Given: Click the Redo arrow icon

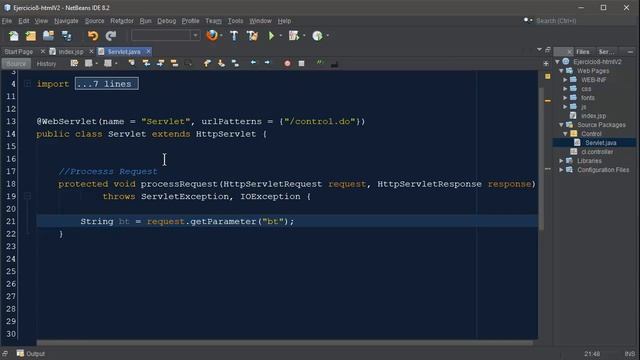Looking at the screenshot, I should pyautogui.click(x=111, y=36).
